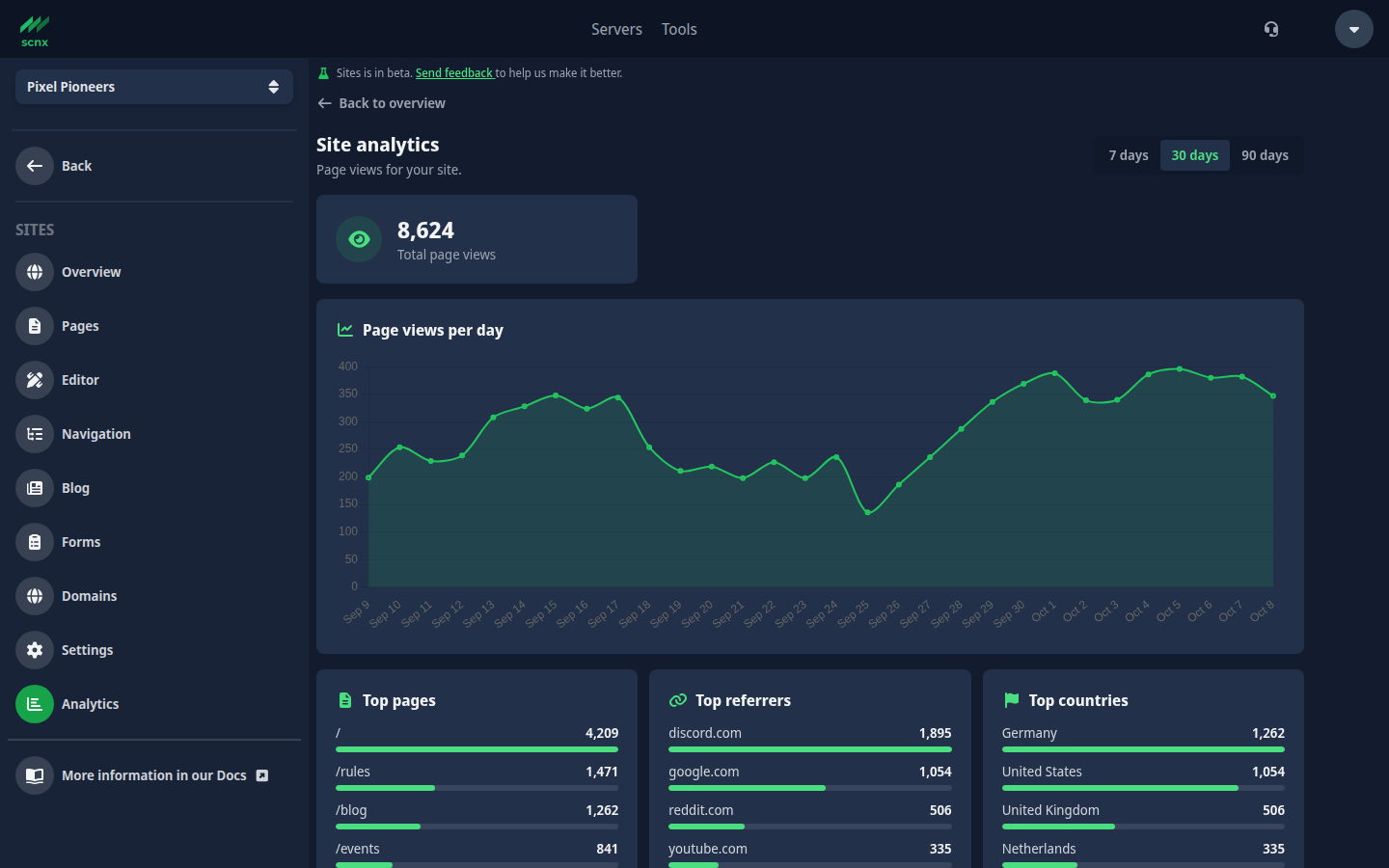Click the google.com referrer progress bar

pyautogui.click(x=810, y=788)
